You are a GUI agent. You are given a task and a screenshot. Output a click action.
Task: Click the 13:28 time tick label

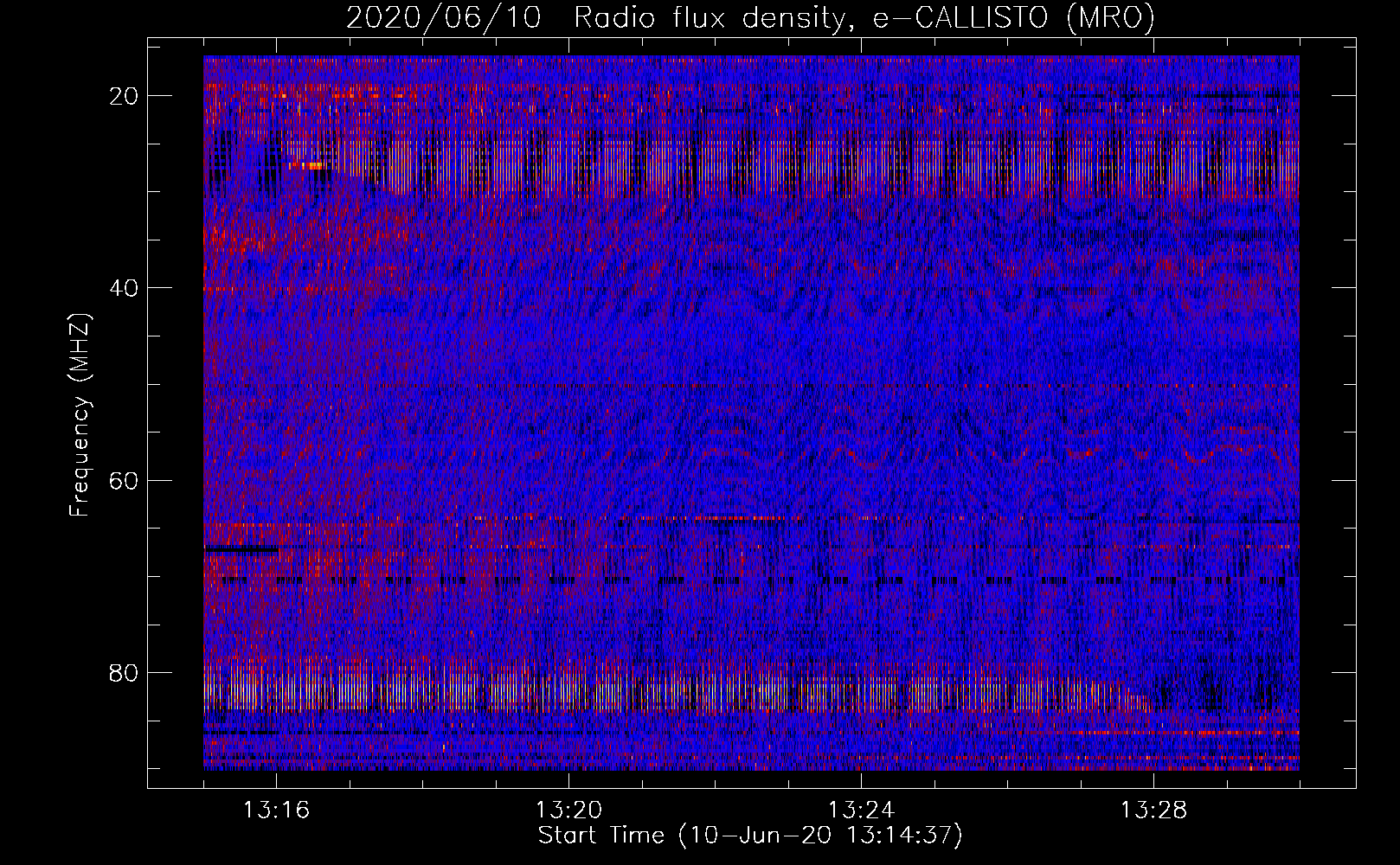(1153, 811)
